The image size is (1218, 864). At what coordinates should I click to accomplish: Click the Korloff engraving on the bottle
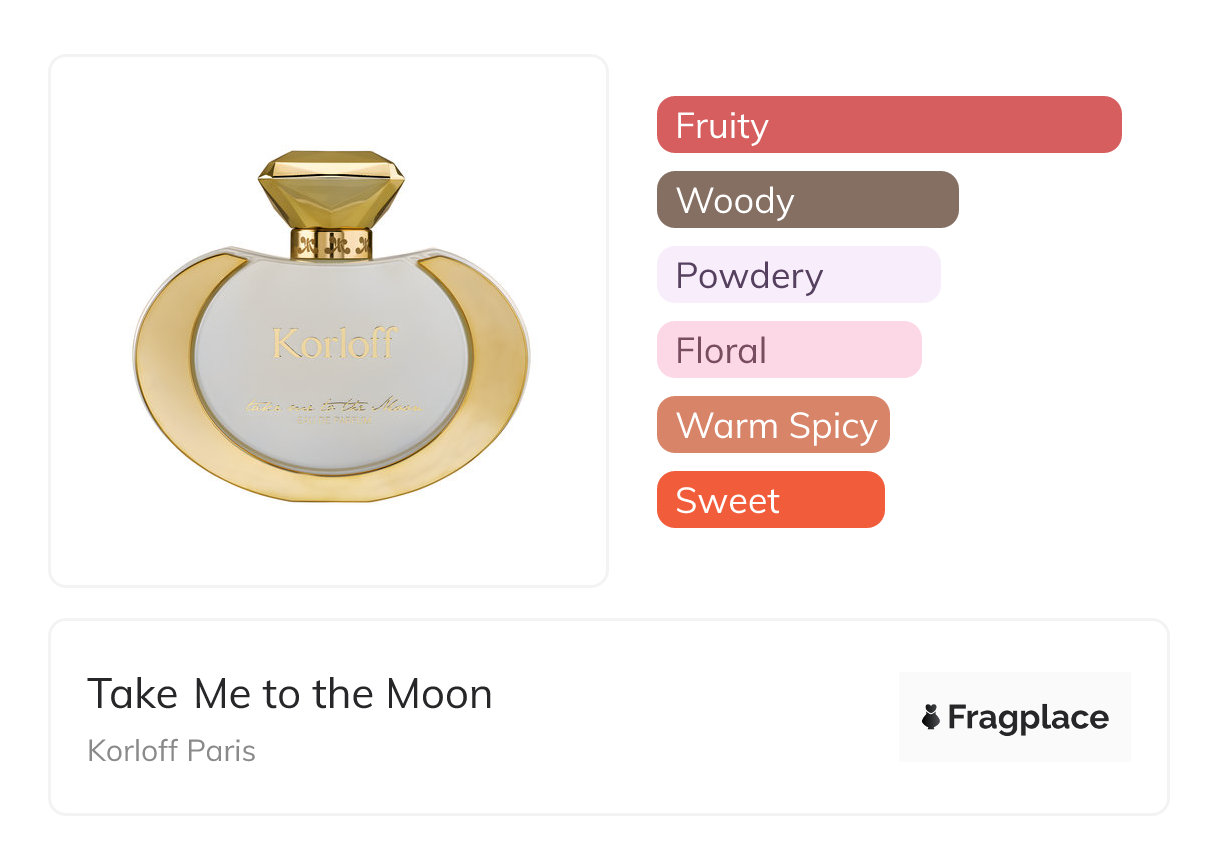pyautogui.click(x=334, y=343)
